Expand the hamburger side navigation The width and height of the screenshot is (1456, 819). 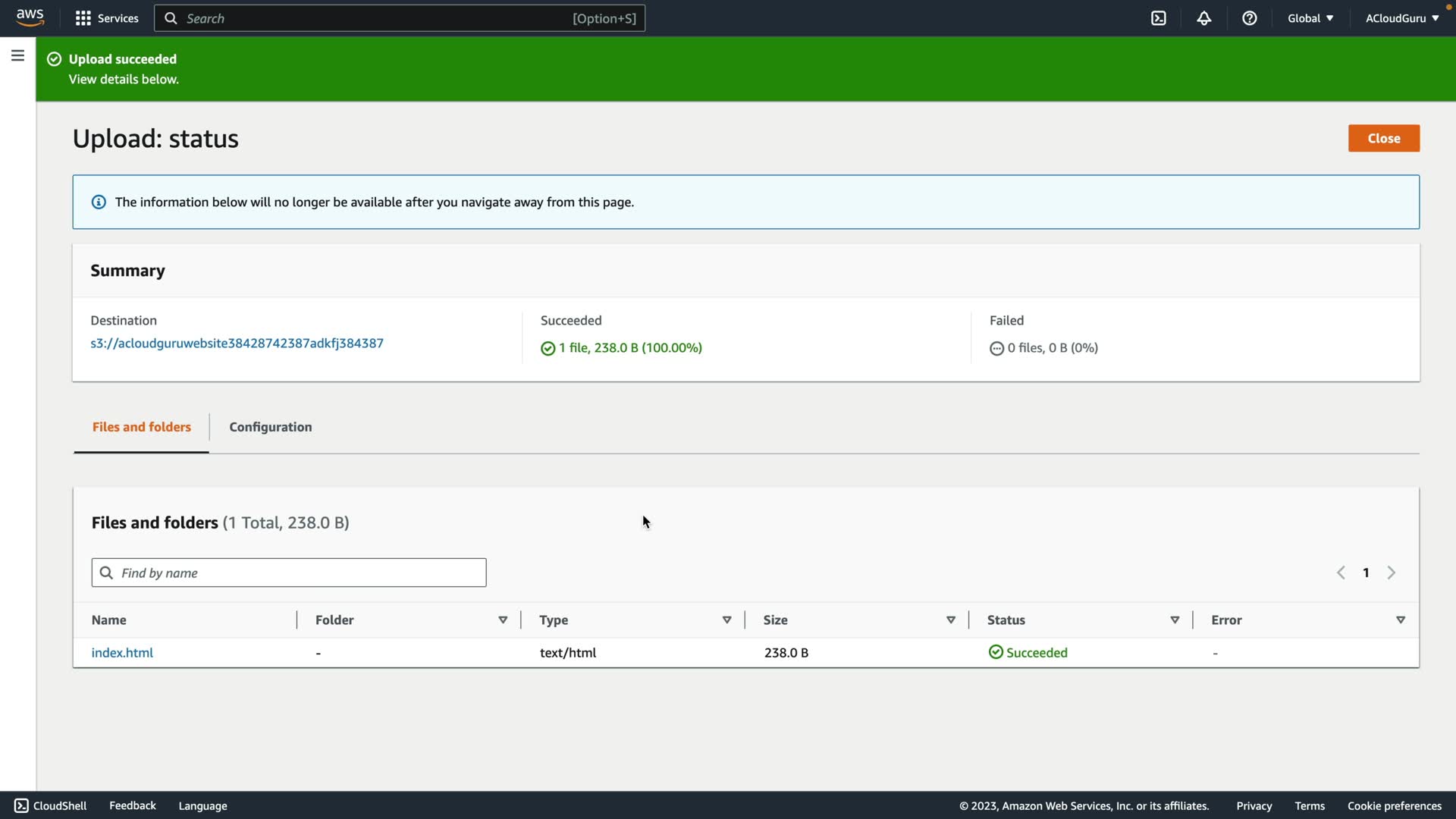17,55
